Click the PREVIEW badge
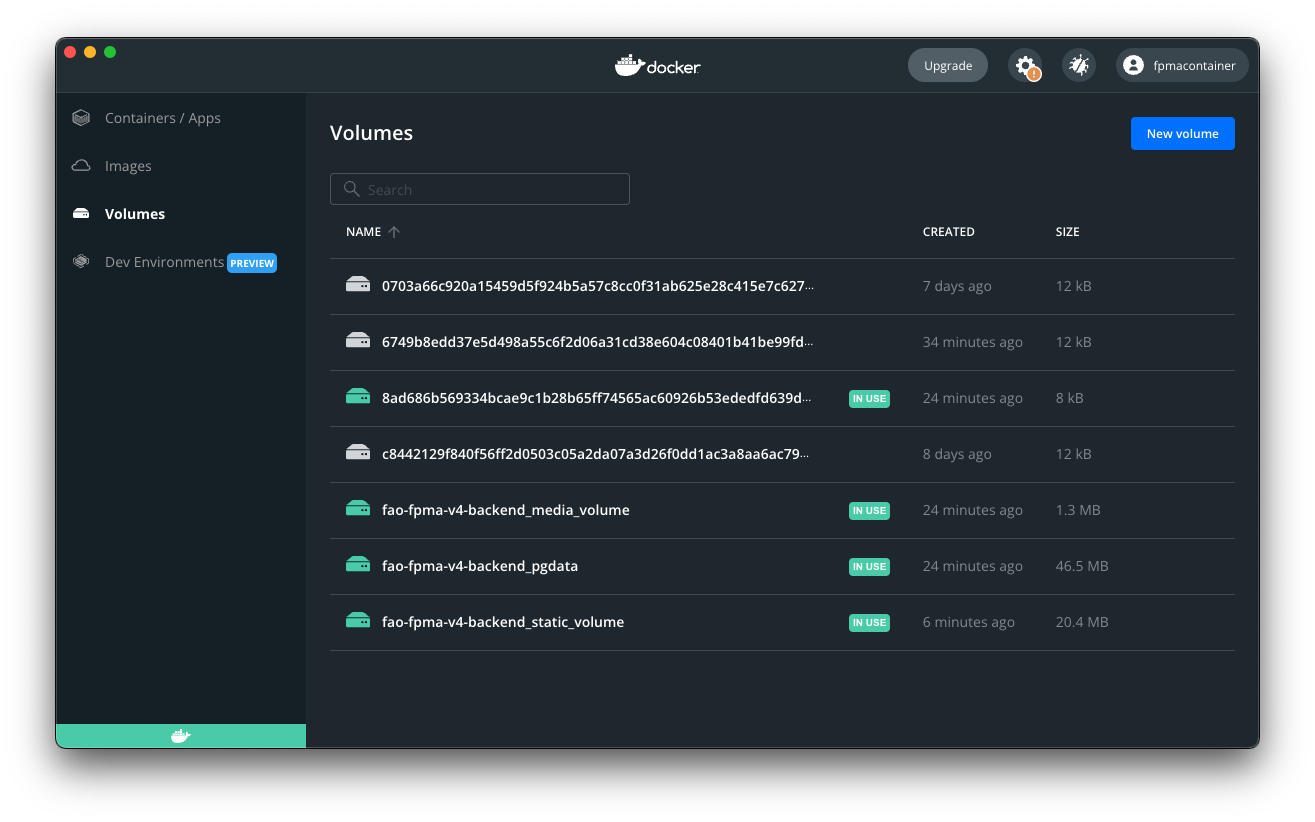This screenshot has height=822, width=1315. coord(252,263)
